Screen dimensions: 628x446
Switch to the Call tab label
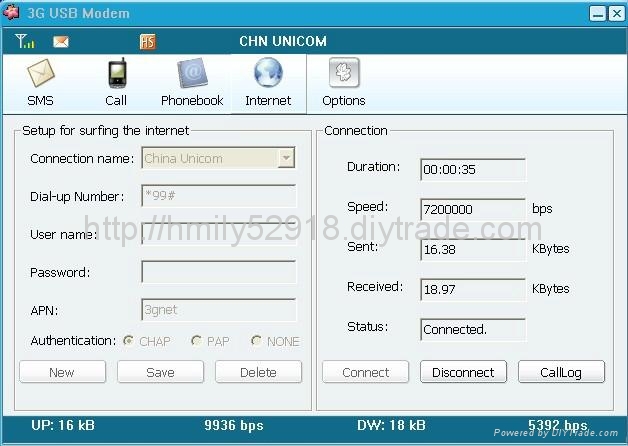116,100
